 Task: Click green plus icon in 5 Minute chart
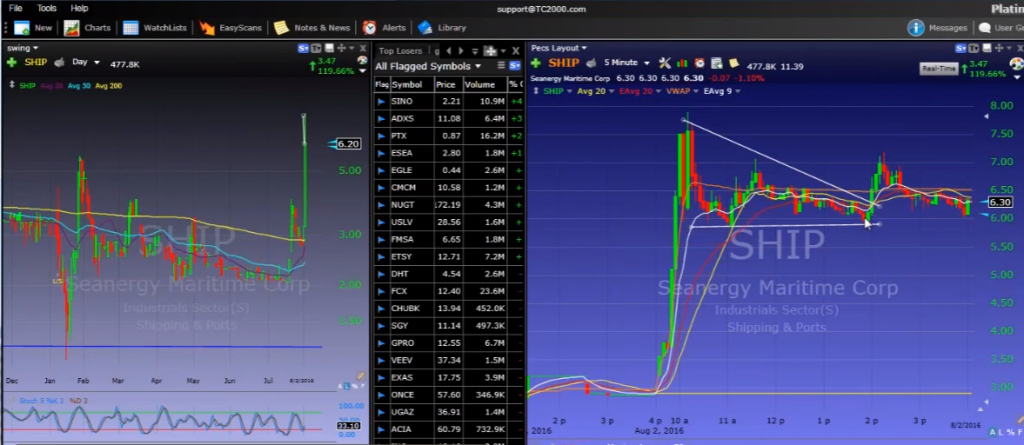pos(536,63)
